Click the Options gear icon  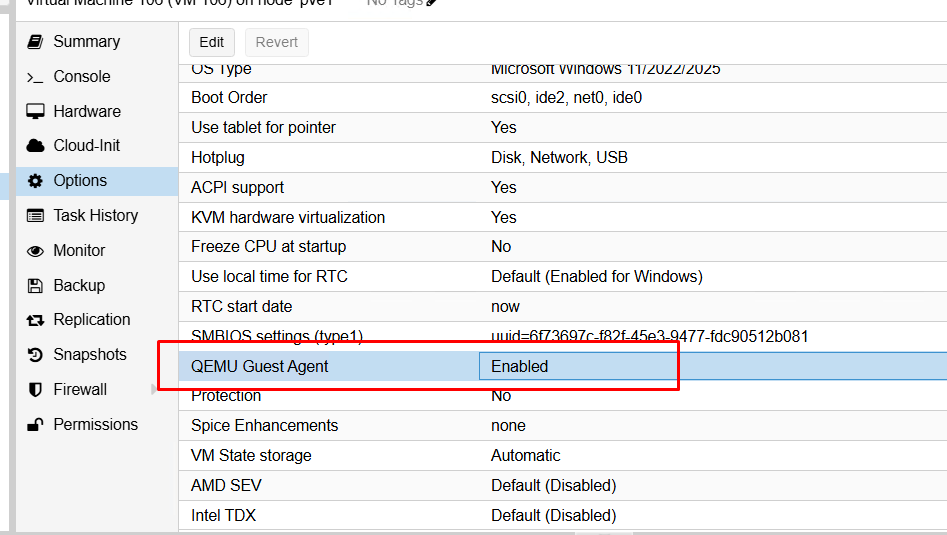(36, 181)
